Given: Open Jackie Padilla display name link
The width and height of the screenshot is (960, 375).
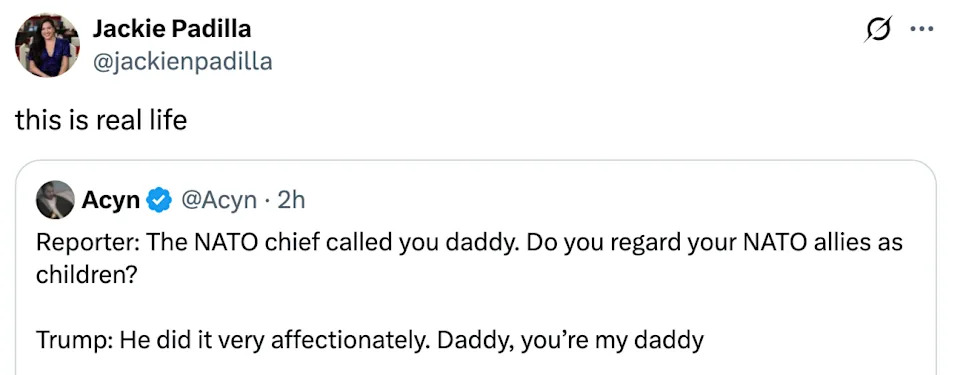Looking at the screenshot, I should coord(172,29).
